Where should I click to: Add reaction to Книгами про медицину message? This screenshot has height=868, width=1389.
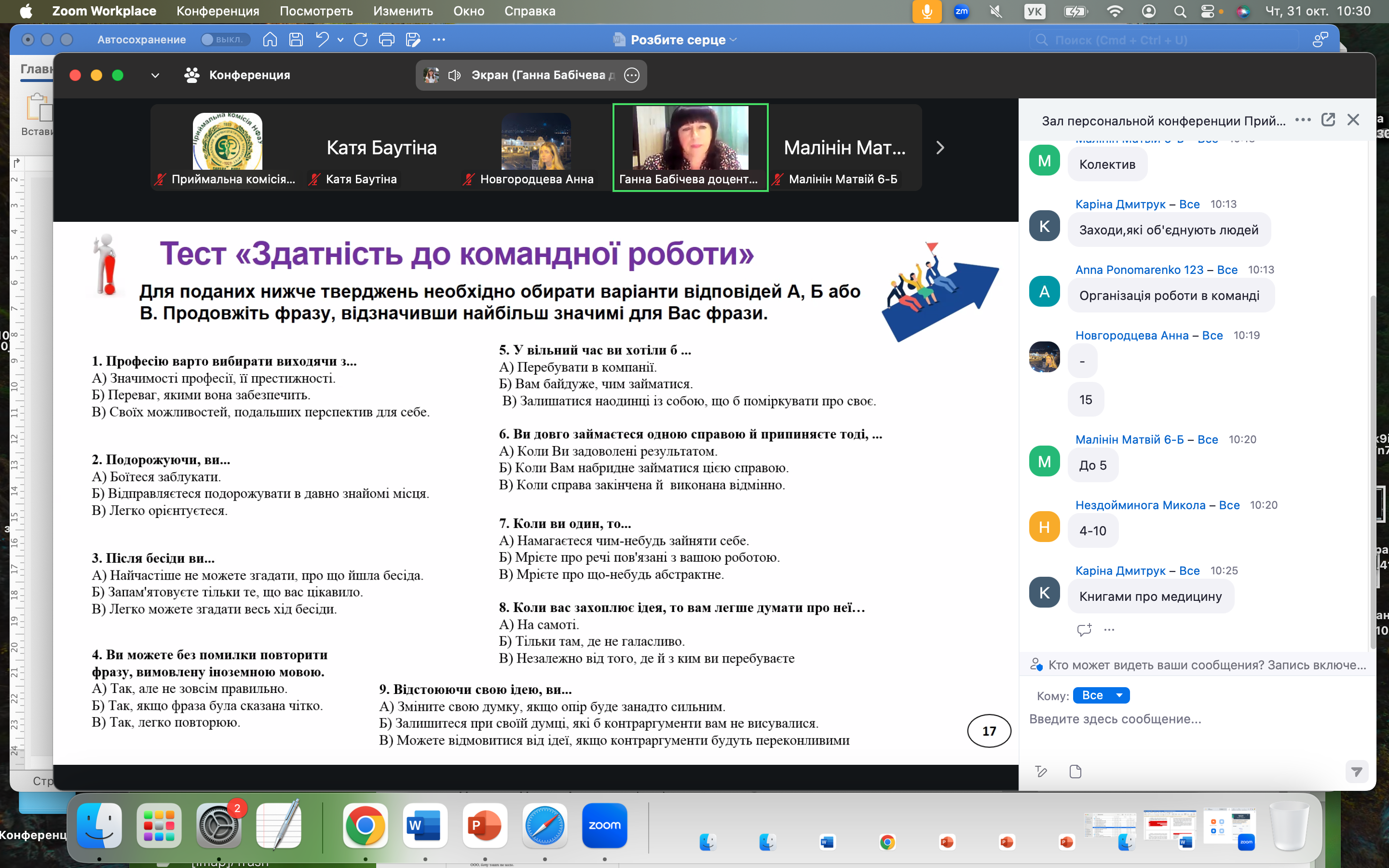coord(1084,630)
